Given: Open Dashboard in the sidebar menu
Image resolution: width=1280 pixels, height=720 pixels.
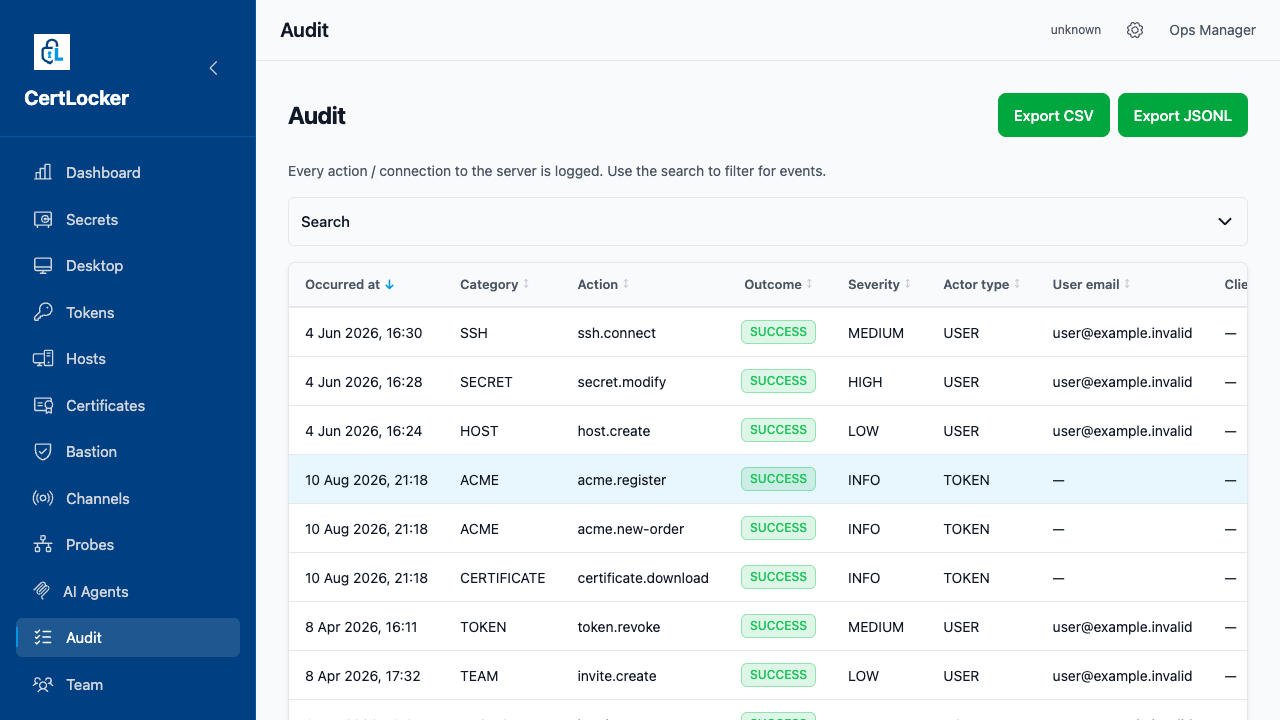Looking at the screenshot, I should tap(128, 172).
